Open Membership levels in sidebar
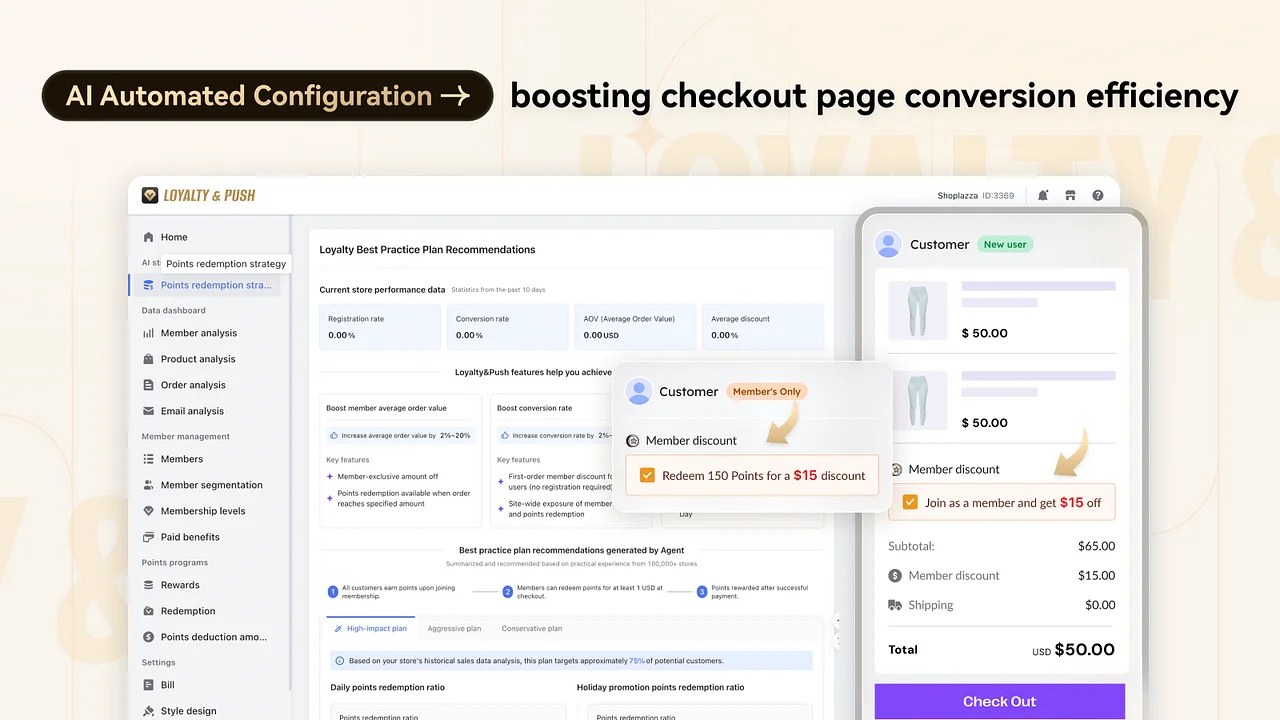This screenshot has width=1280, height=720. (x=202, y=511)
